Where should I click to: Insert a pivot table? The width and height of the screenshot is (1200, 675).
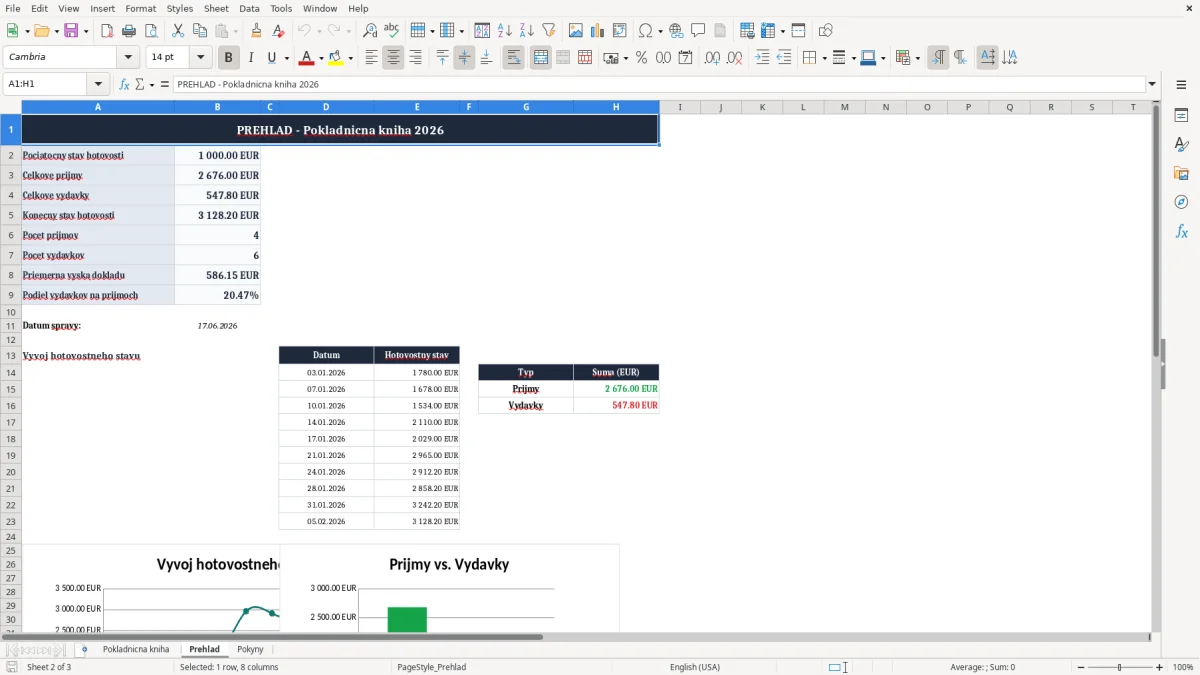[x=620, y=31]
